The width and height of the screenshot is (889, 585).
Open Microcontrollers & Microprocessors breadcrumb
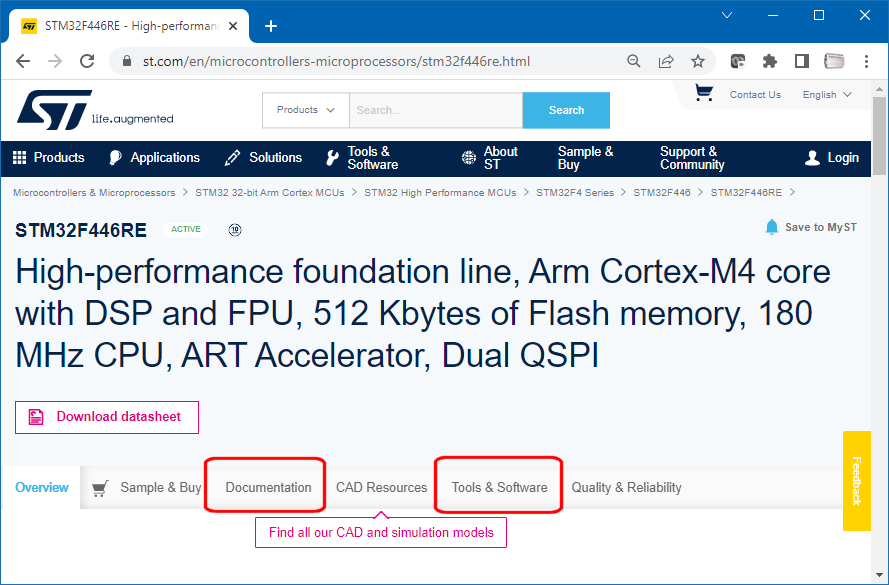tap(94, 193)
